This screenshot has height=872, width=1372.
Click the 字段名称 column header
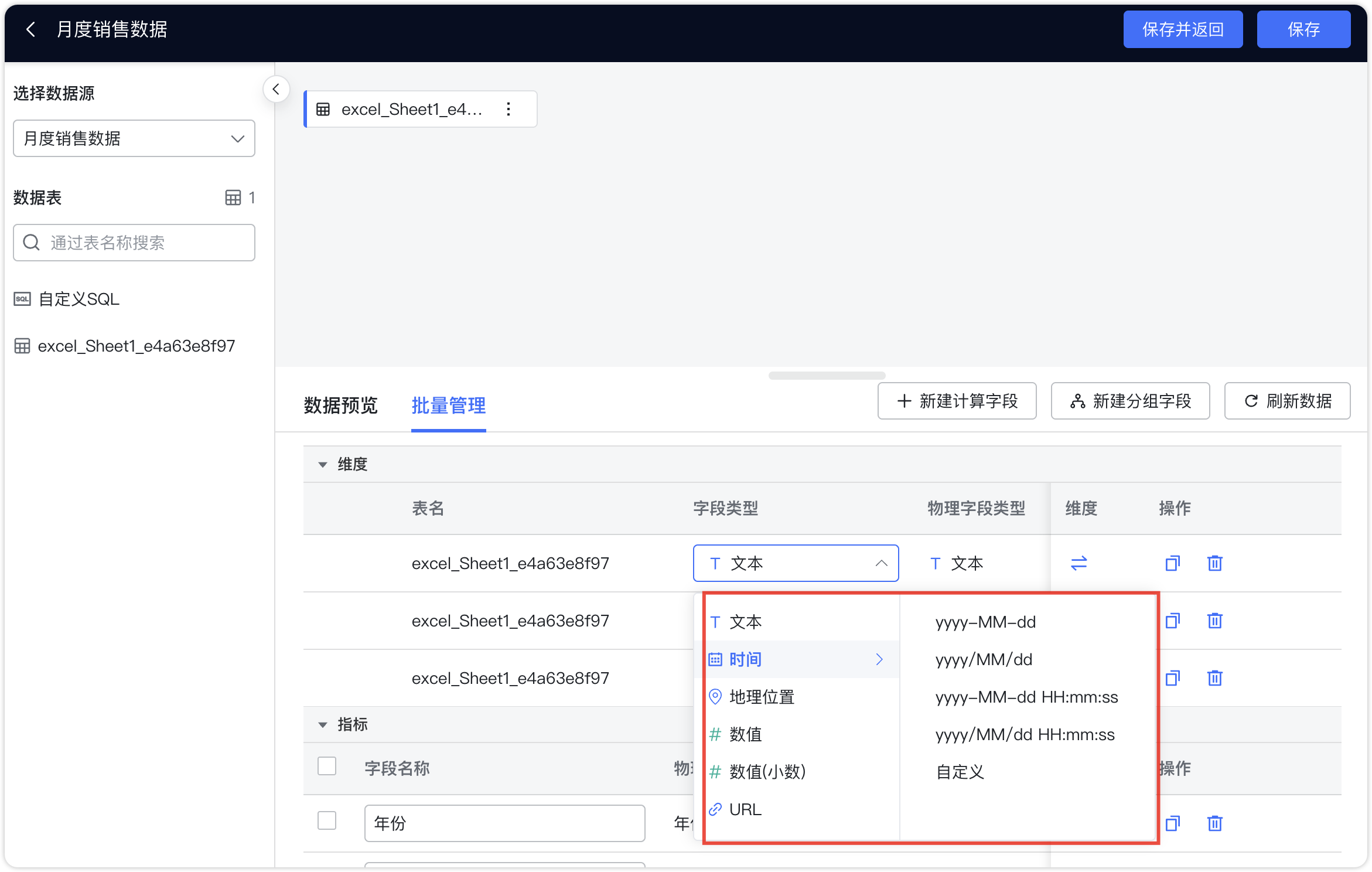397,768
